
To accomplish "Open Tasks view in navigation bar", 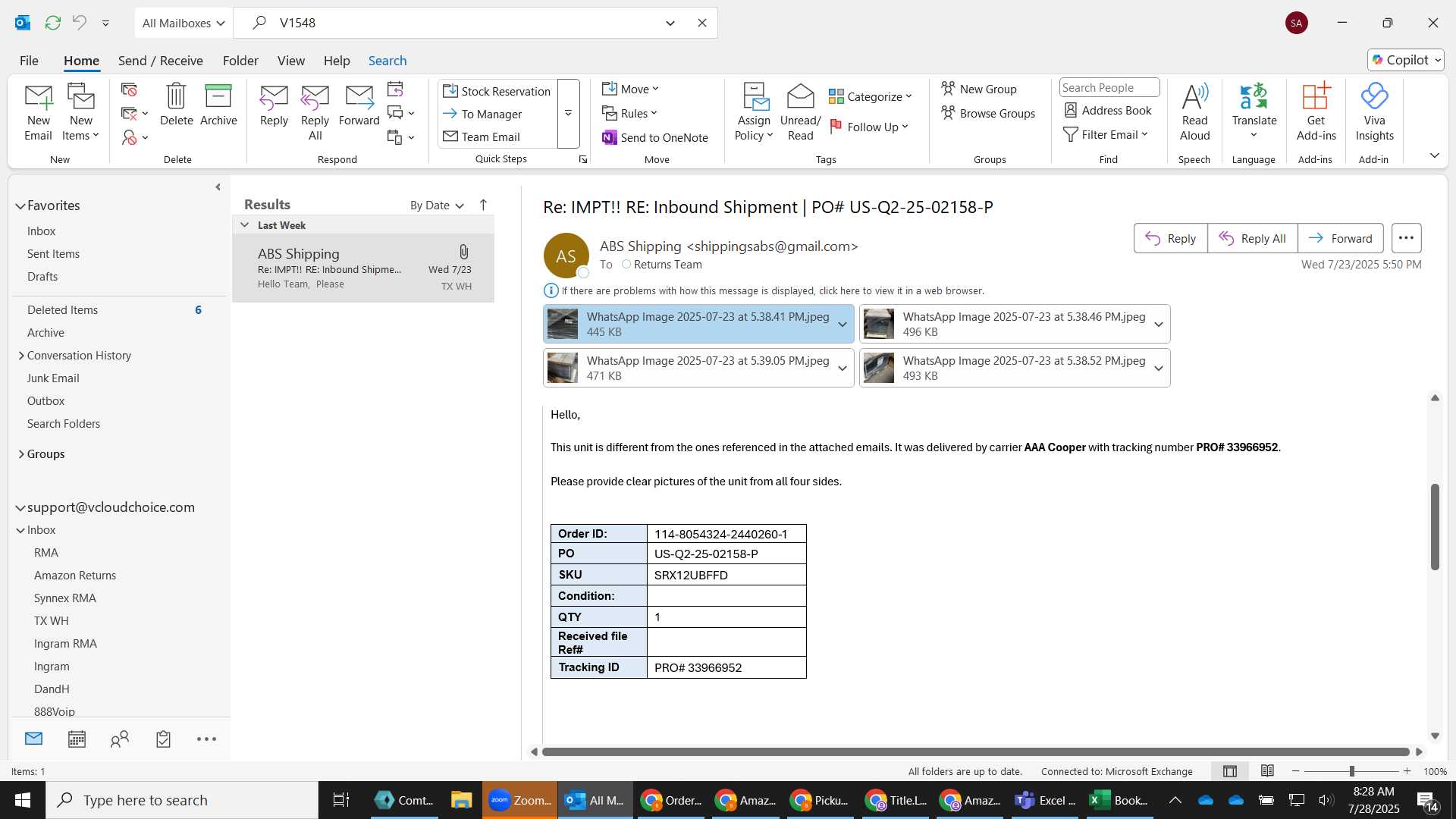I will [163, 739].
